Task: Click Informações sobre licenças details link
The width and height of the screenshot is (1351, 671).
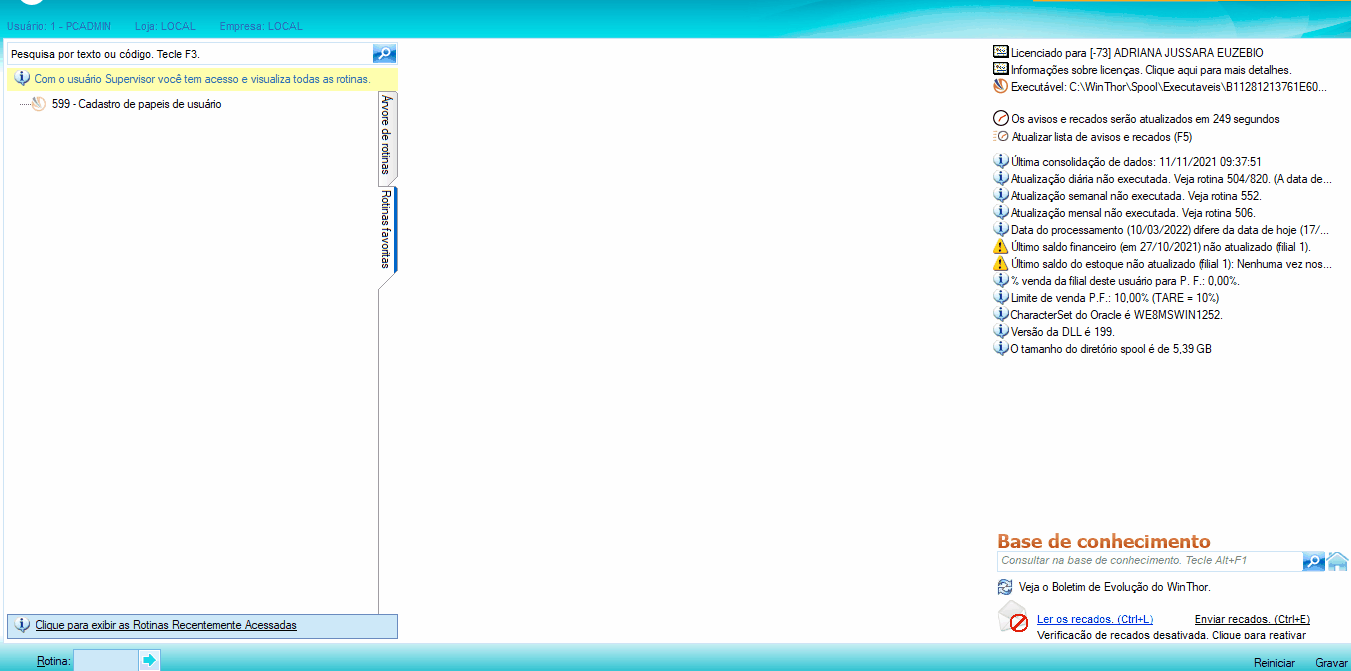Action: (1151, 70)
